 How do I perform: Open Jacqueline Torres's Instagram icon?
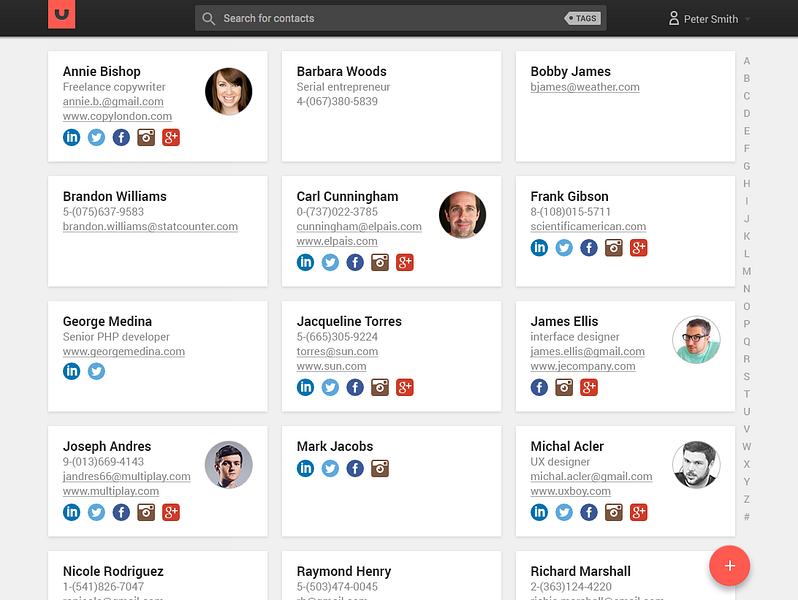(380, 387)
